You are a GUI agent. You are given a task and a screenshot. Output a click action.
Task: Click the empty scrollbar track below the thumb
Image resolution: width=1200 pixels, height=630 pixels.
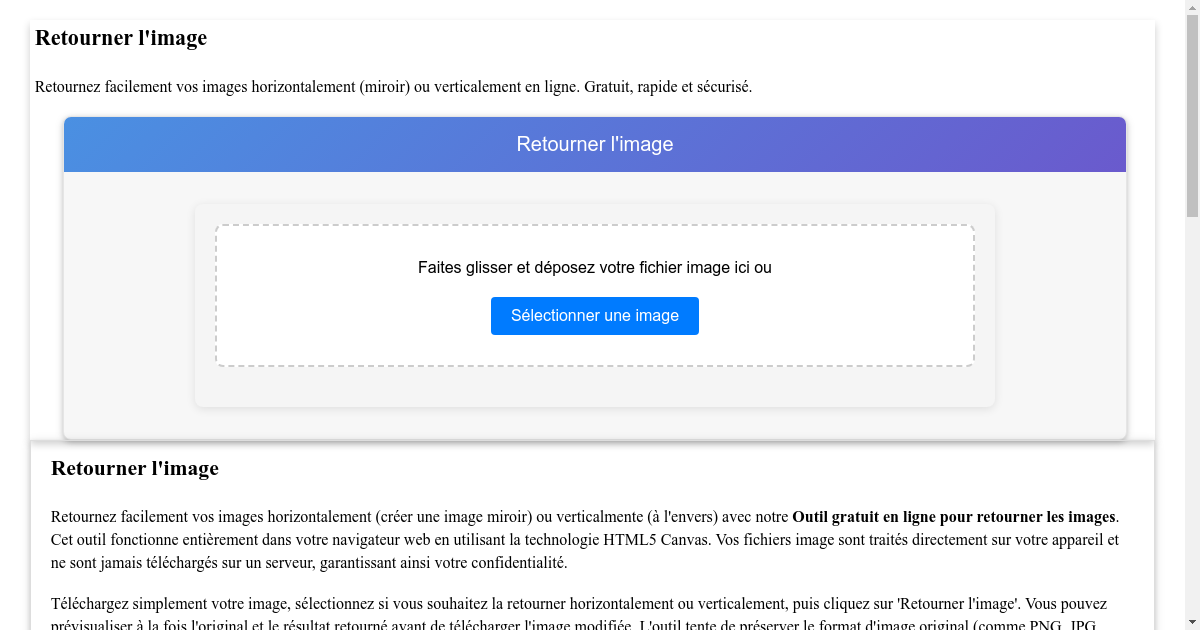[1193, 400]
